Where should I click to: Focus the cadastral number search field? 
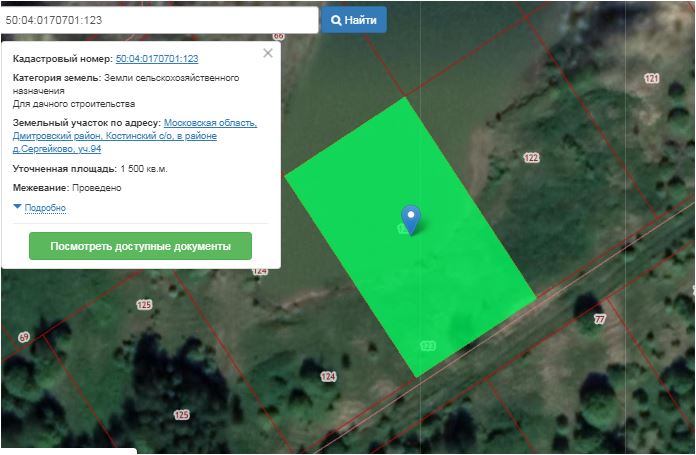pyautogui.click(x=160, y=20)
